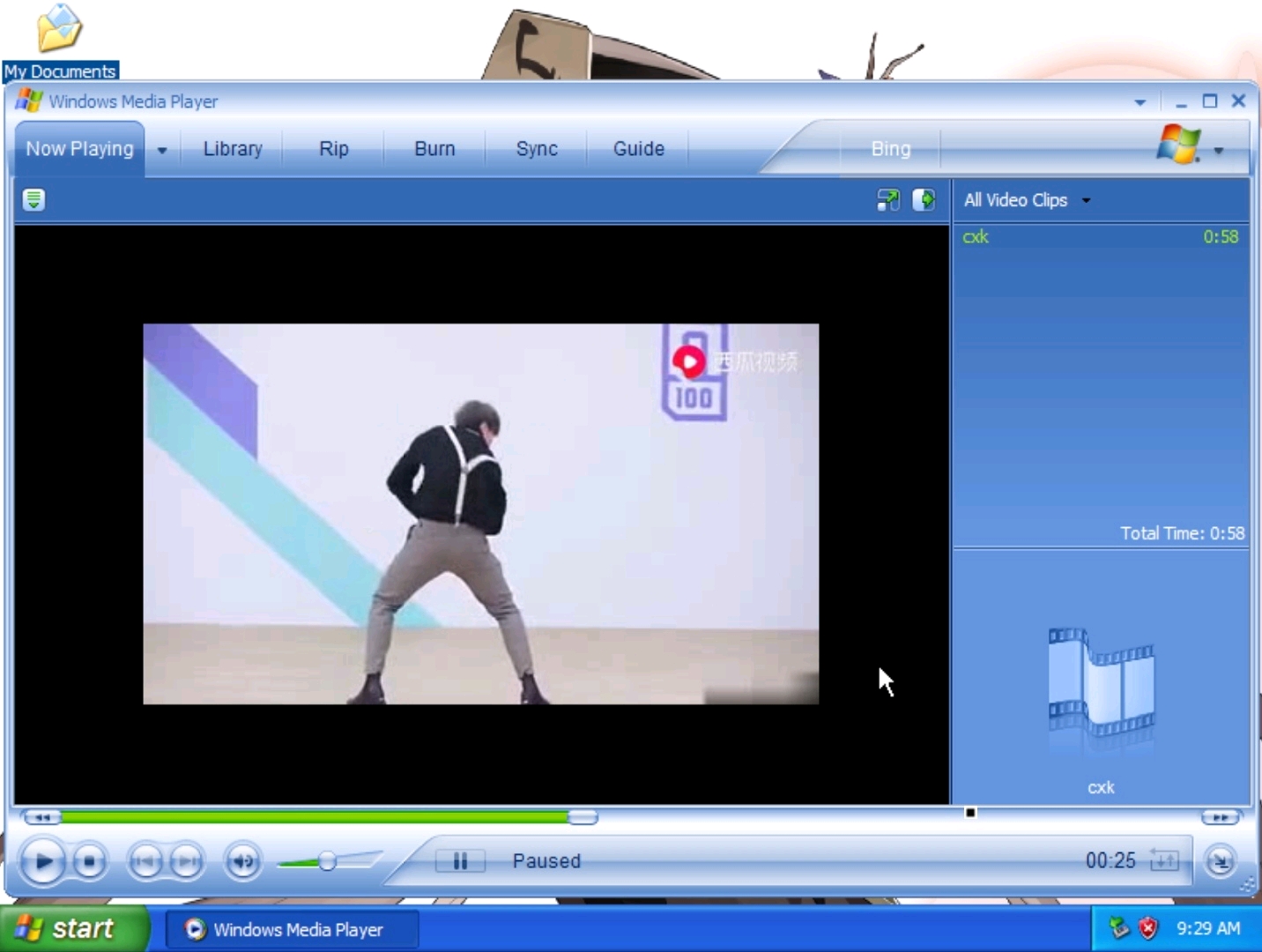
Task: Click the pause indicator icon beside Paused
Action: [x=460, y=861]
